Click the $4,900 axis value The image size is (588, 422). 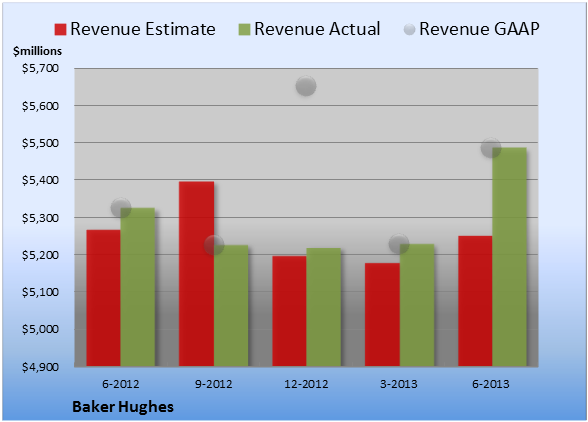pos(40,366)
